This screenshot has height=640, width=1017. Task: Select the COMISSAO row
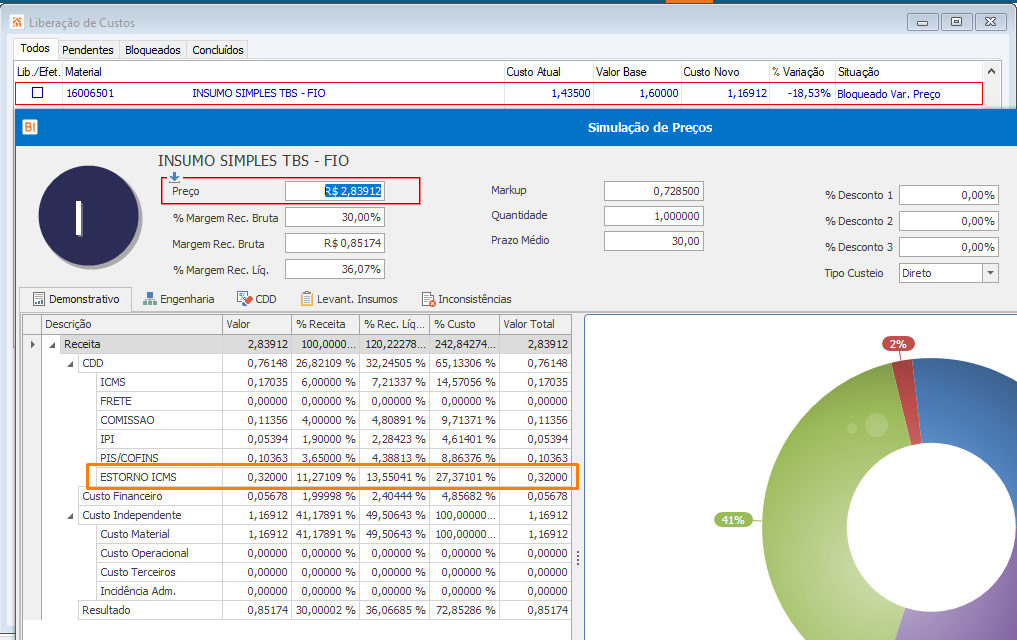click(x=332, y=420)
